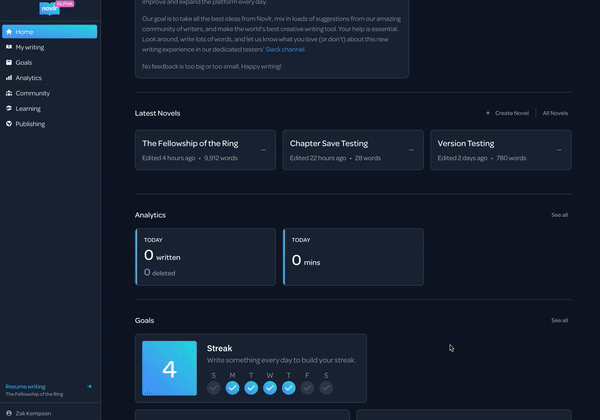Click the Goals calendar icon
The height and width of the screenshot is (420, 600).
pos(9,62)
